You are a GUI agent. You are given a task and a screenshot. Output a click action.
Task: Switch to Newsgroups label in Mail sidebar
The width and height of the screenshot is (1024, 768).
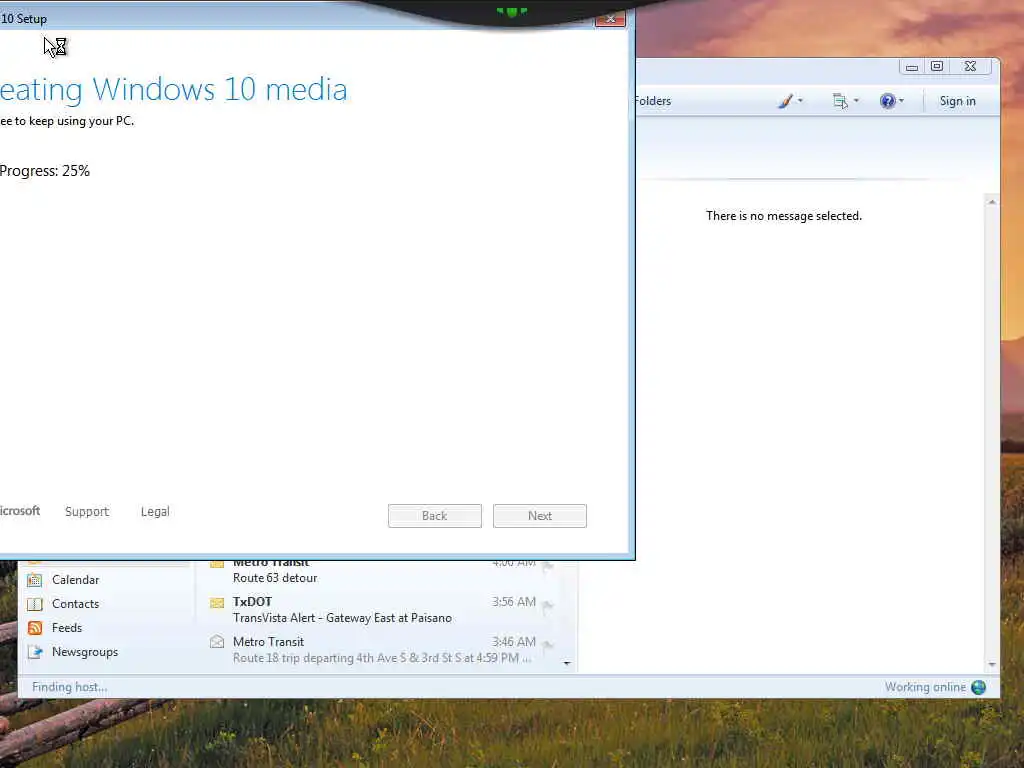tap(85, 652)
